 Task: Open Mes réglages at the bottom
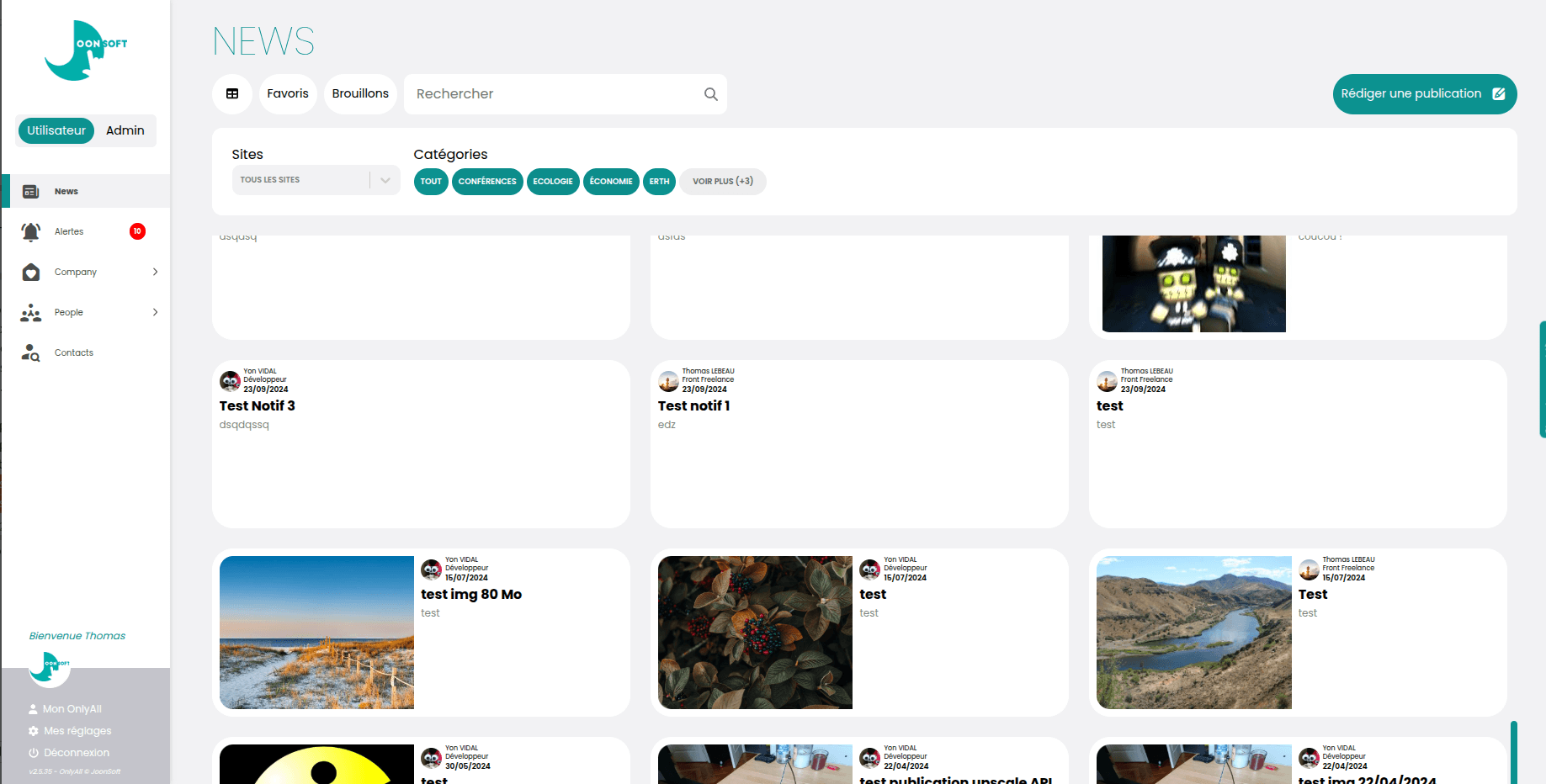tap(77, 730)
